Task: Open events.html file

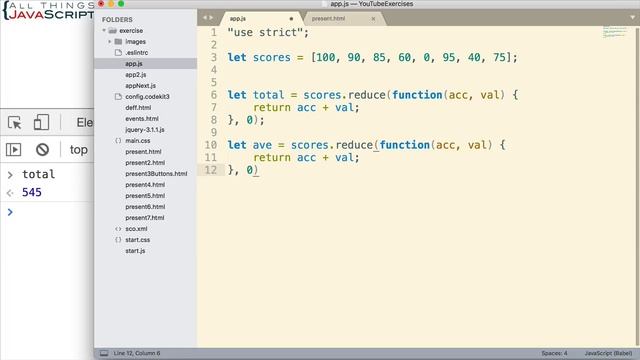Action: pyautogui.click(x=142, y=119)
